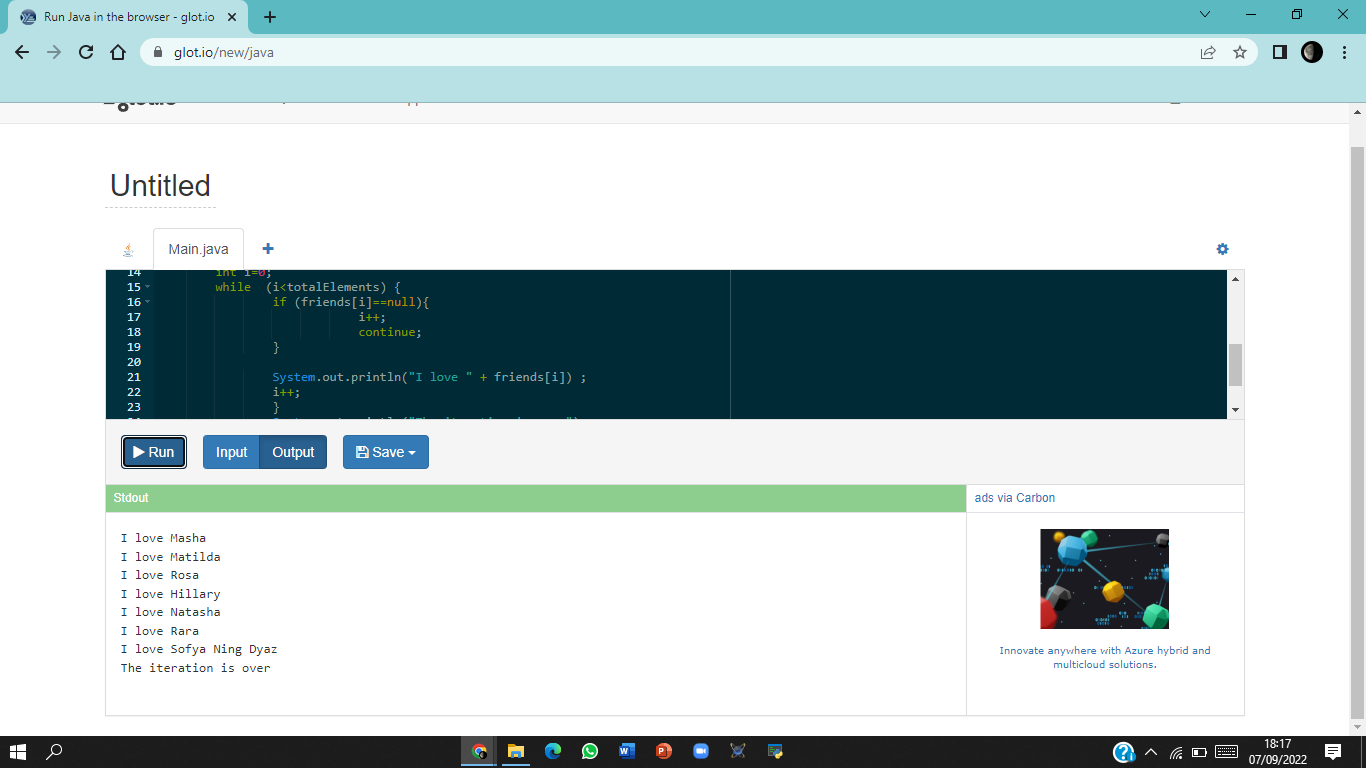This screenshot has width=1366, height=768.
Task: Bookmark this page with star icon
Action: 1240,52
